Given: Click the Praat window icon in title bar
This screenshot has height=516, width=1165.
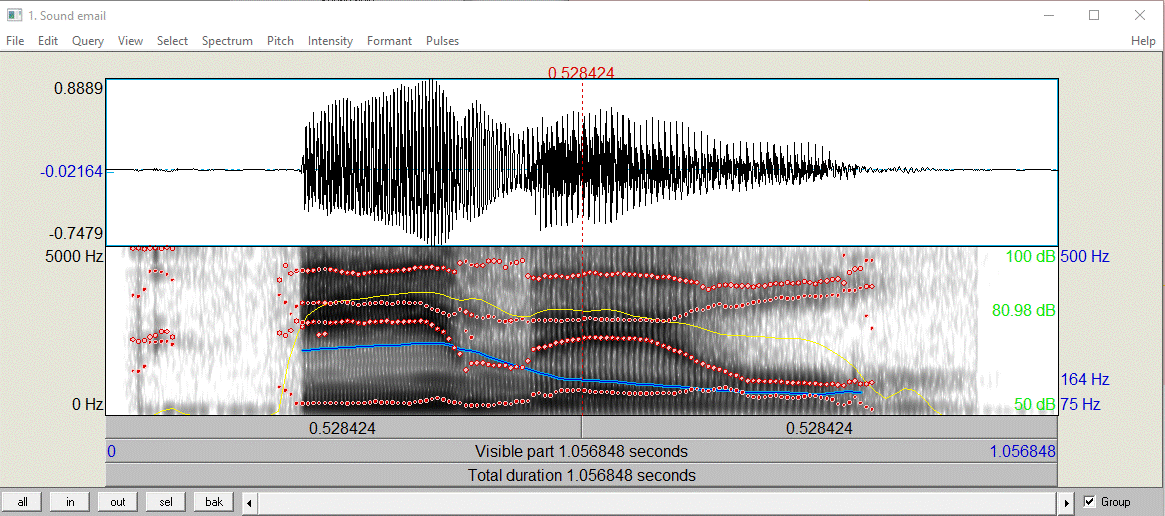Looking at the screenshot, I should coord(14,15).
